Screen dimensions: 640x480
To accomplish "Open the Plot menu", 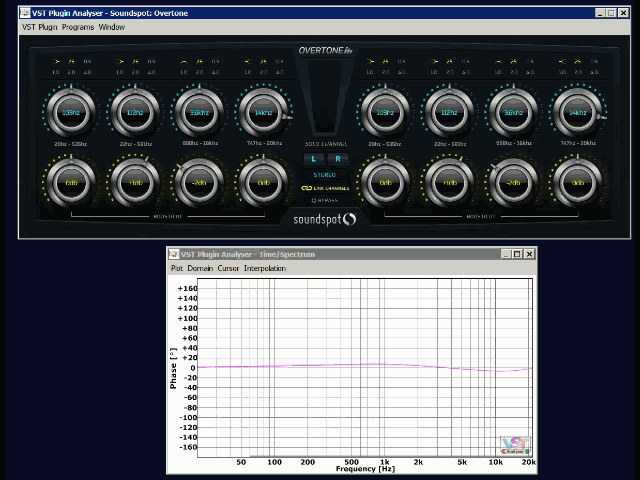I will (x=177, y=268).
